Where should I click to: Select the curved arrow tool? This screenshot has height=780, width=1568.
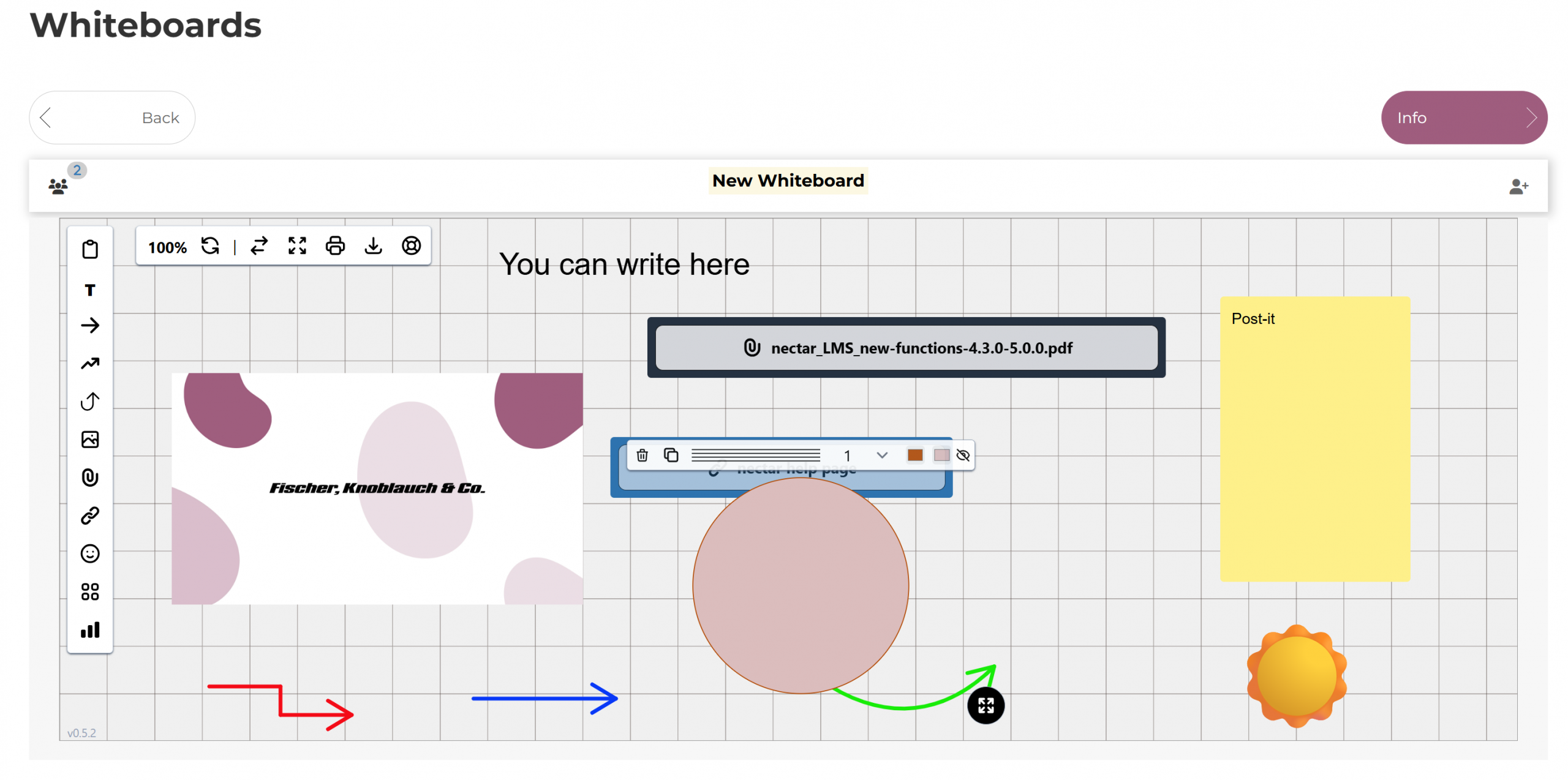(x=89, y=402)
